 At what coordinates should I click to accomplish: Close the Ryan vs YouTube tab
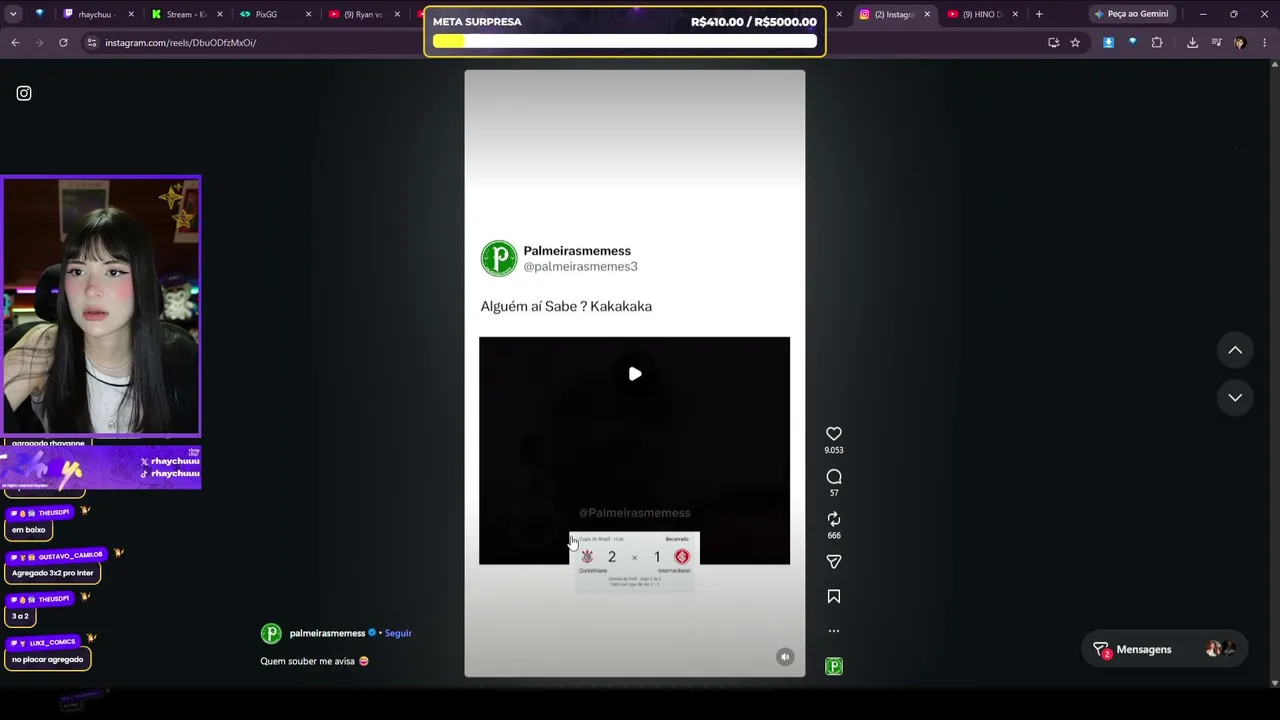(x=398, y=14)
